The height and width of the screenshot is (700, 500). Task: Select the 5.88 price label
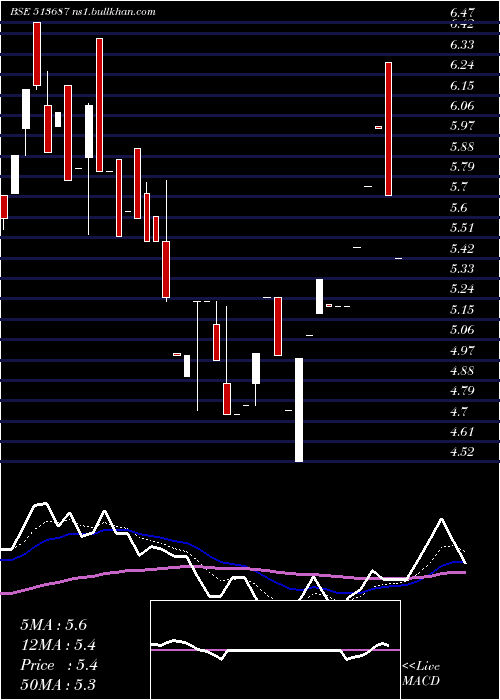(x=462, y=146)
